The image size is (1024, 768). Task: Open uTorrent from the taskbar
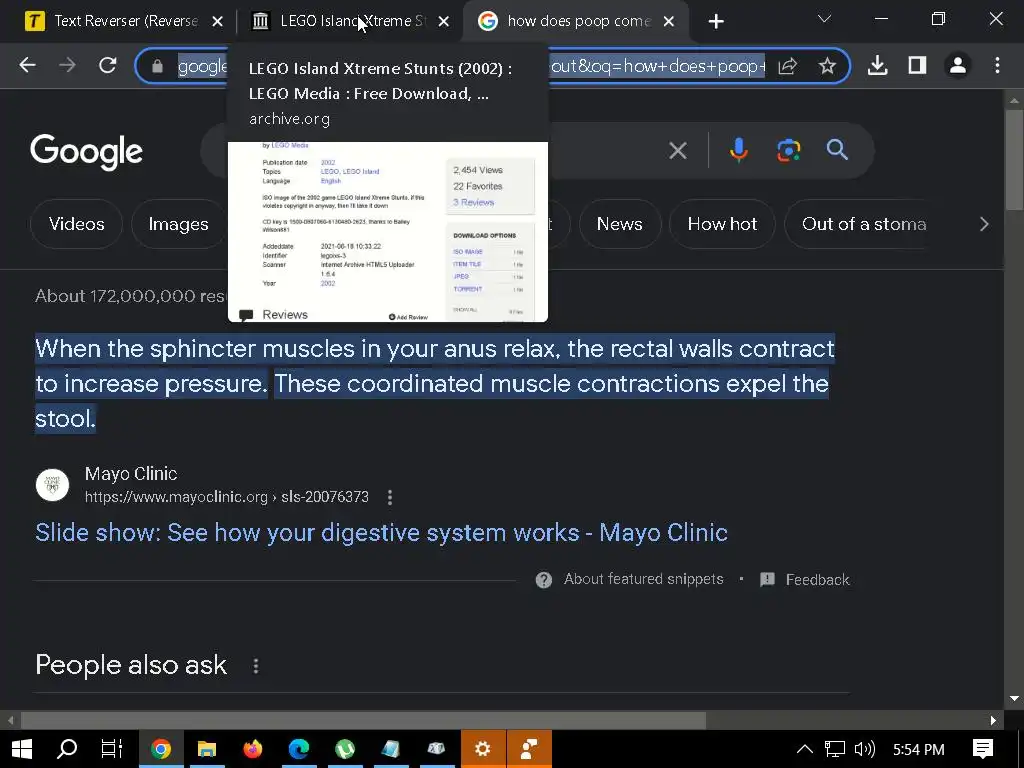tap(345, 749)
